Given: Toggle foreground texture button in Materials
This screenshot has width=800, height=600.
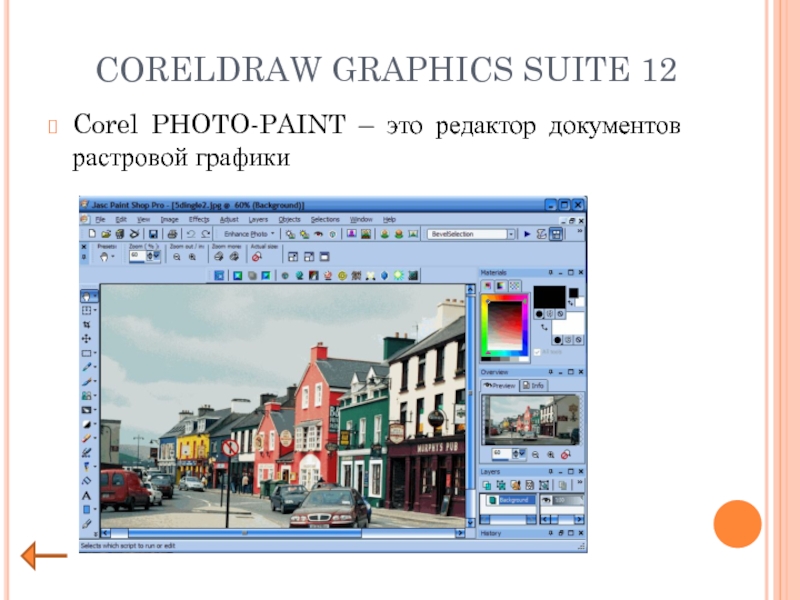Looking at the screenshot, I should pyautogui.click(x=550, y=314).
